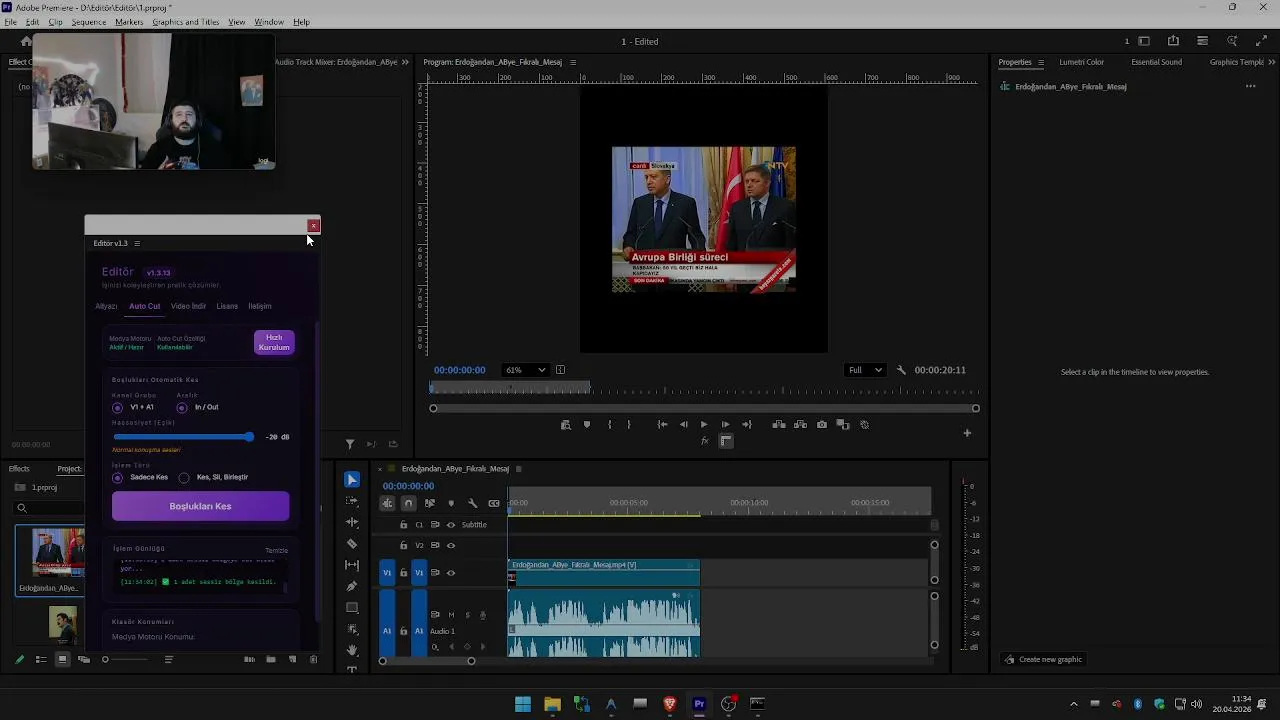Add marker in Program monitor
Image resolution: width=1280 pixels, height=720 pixels.
click(587, 425)
